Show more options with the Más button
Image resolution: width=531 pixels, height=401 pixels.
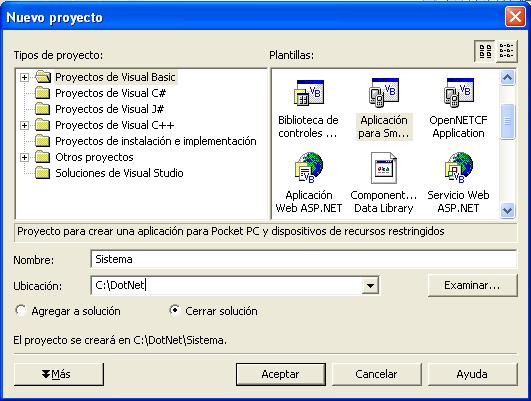59,374
